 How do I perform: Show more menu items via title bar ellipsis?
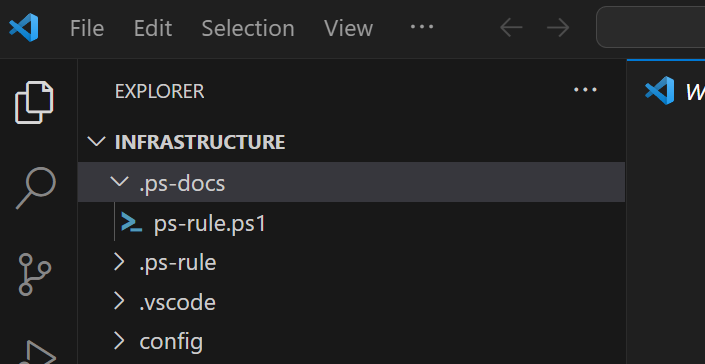[422, 27]
